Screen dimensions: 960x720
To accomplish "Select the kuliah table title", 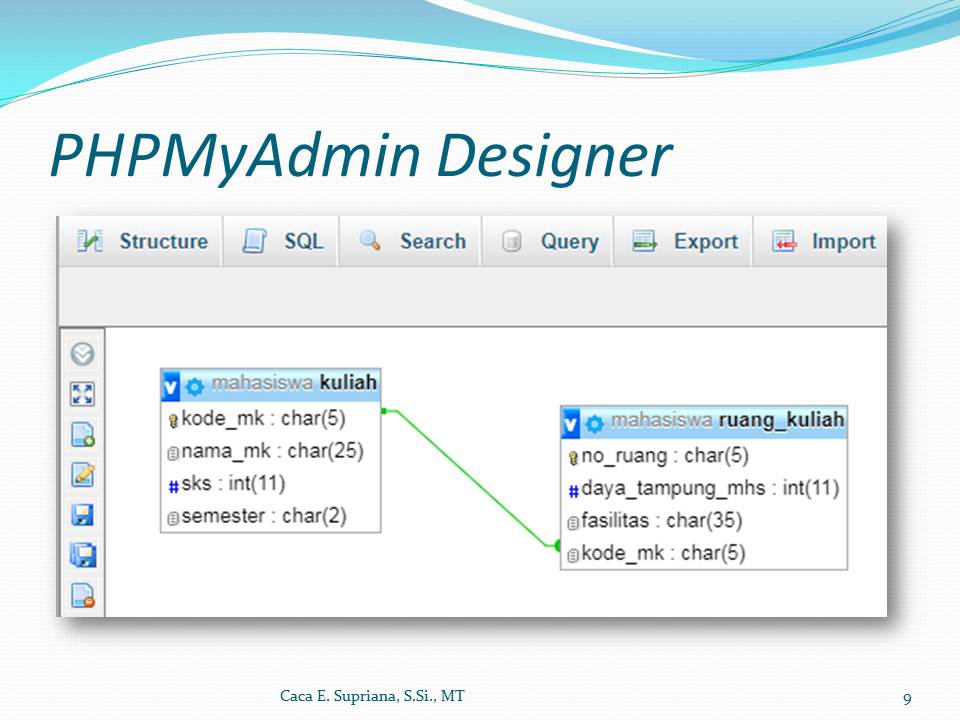I will [x=348, y=383].
